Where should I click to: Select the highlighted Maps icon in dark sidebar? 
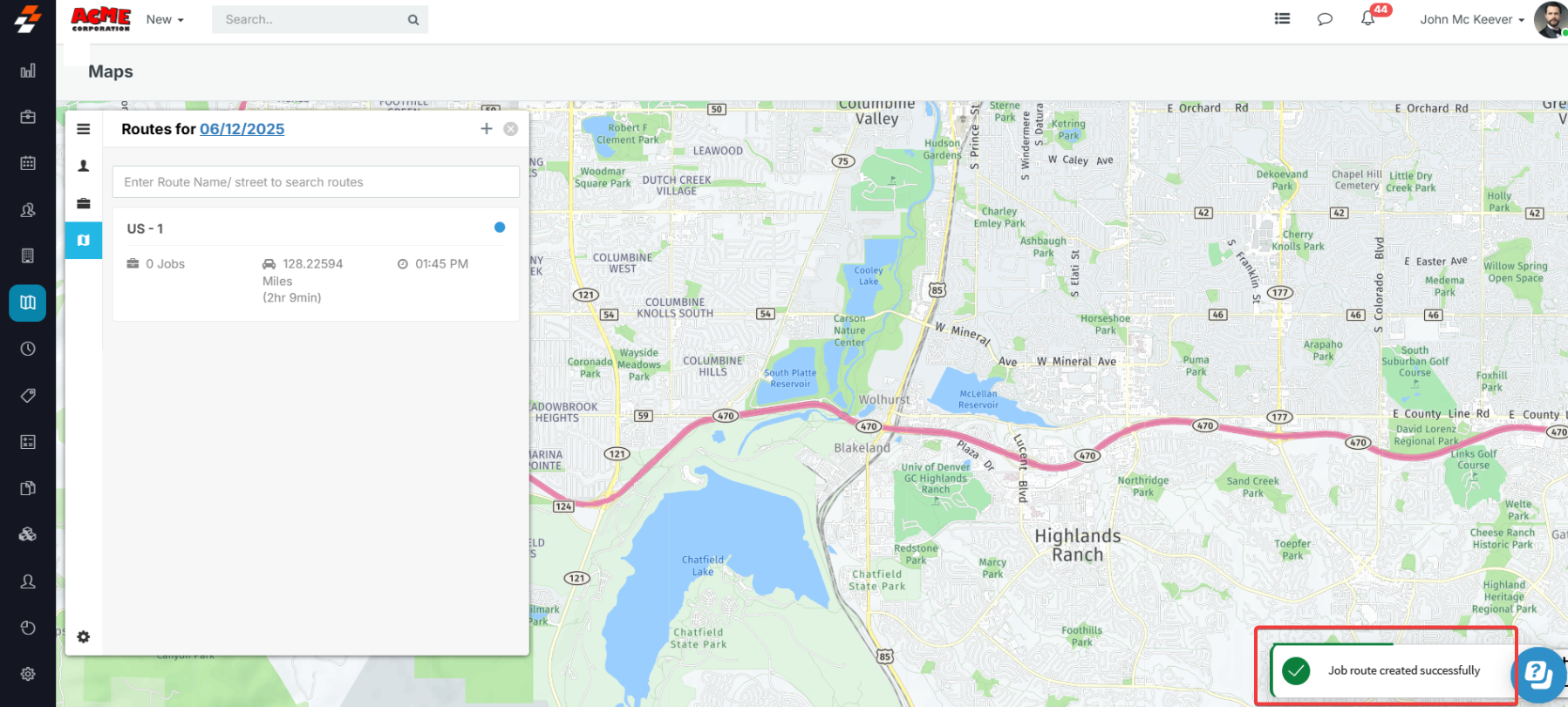(x=28, y=303)
